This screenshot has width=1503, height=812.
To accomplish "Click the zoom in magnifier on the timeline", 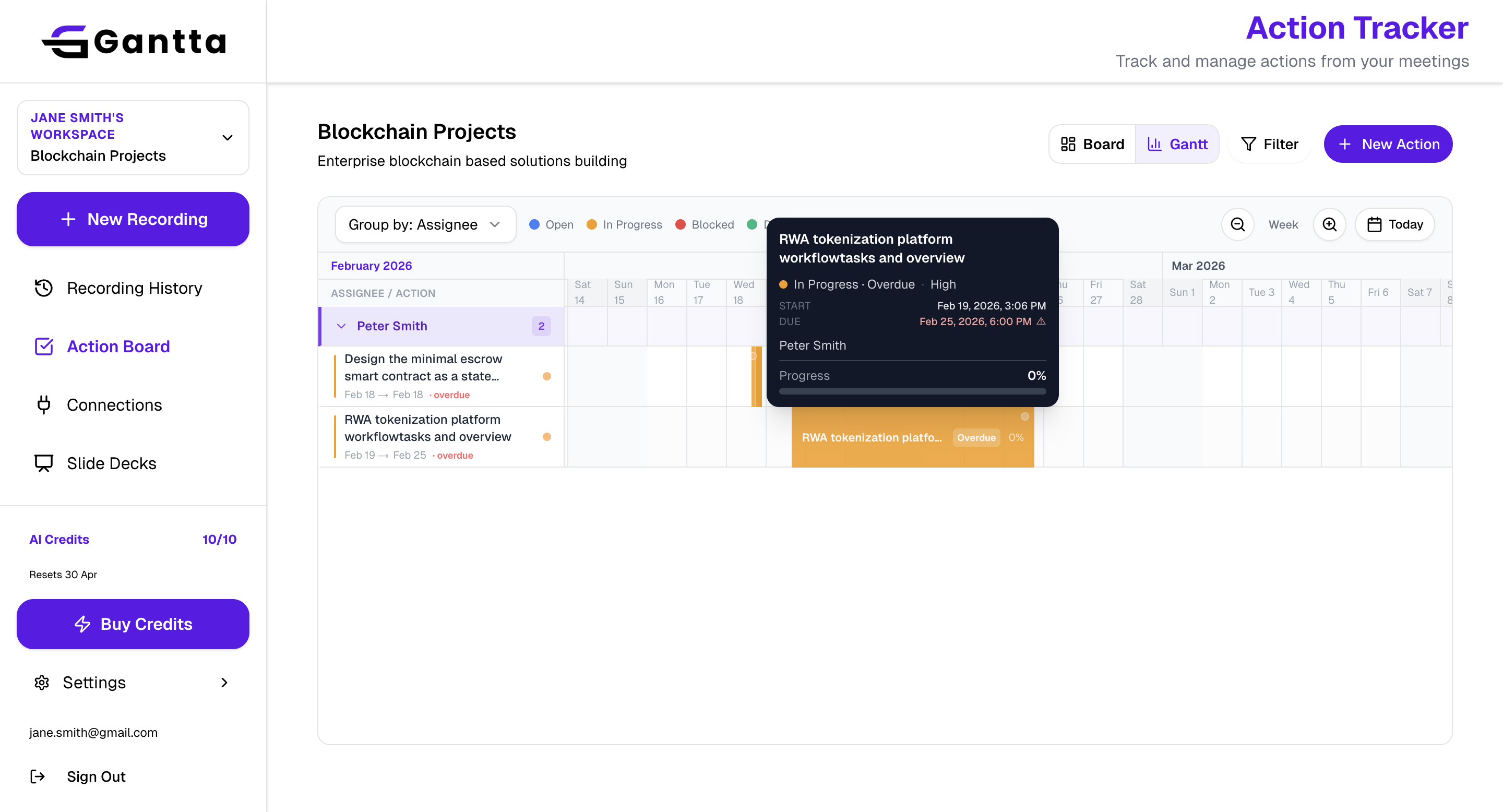I will click(1330, 224).
